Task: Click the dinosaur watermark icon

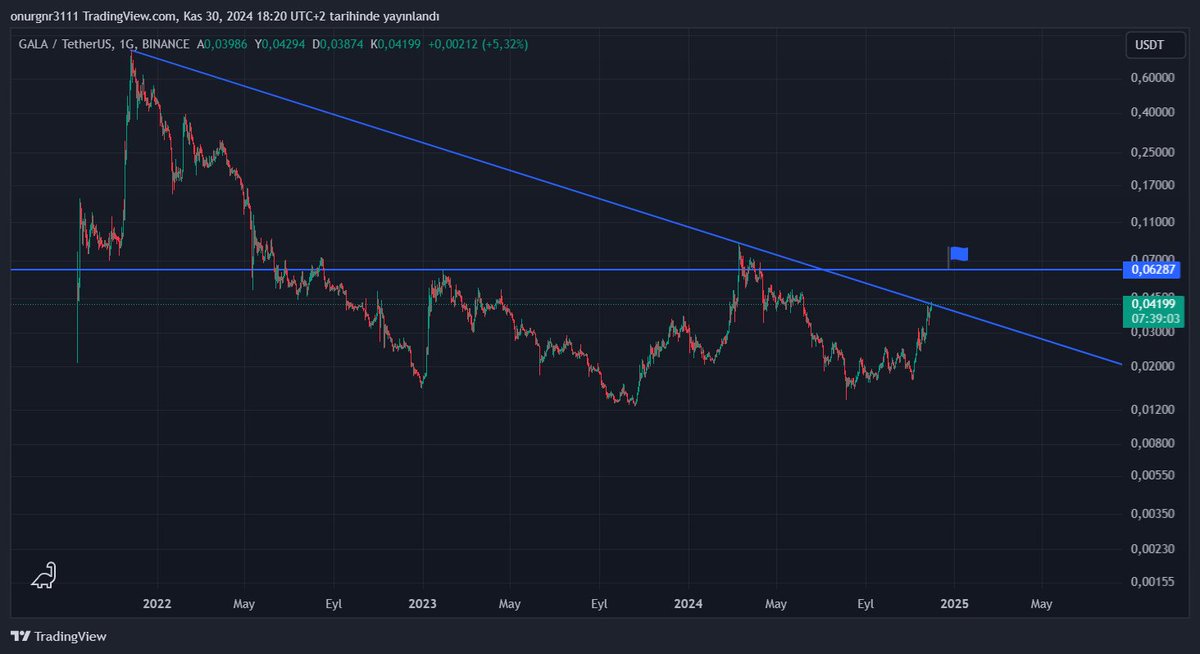Action: (41, 575)
